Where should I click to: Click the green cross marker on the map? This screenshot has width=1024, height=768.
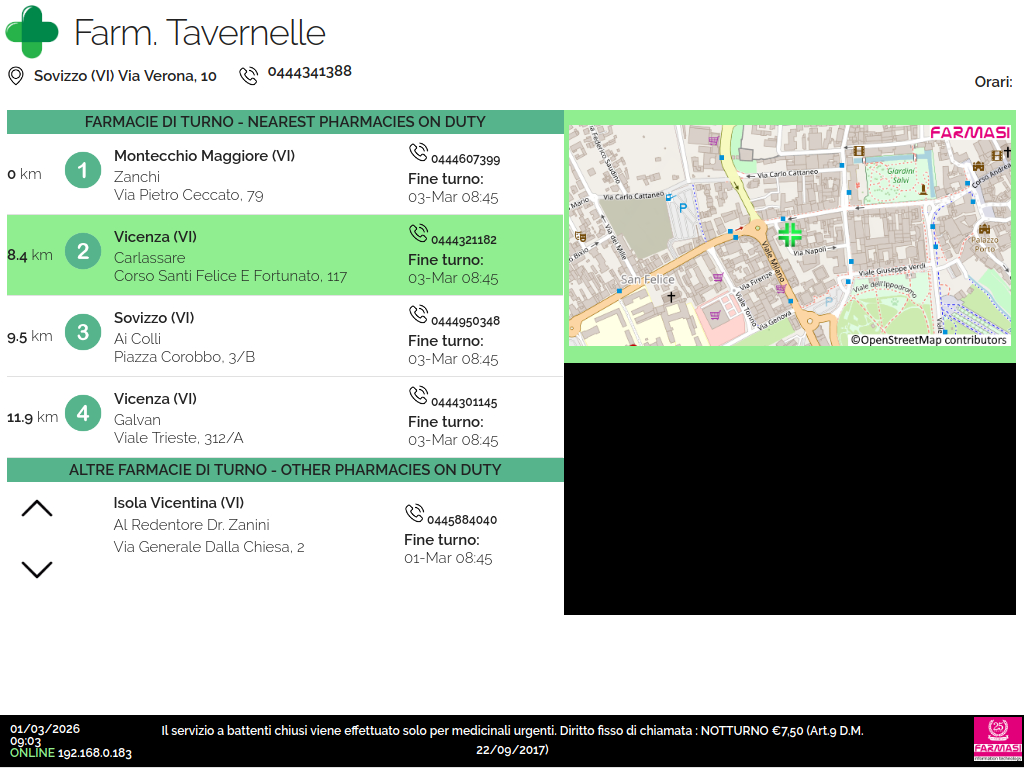click(x=790, y=235)
